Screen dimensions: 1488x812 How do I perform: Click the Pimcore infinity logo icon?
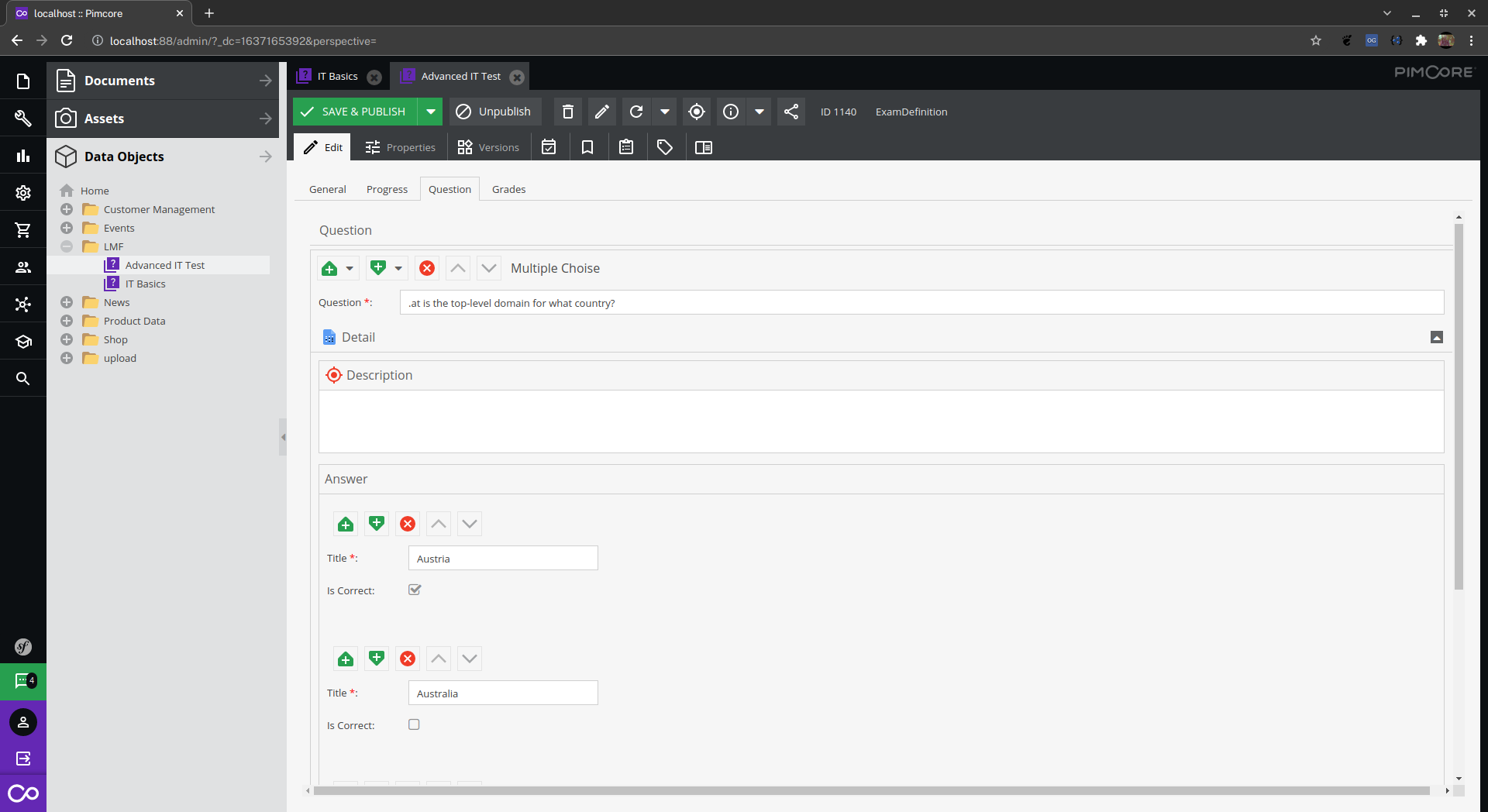tap(23, 793)
